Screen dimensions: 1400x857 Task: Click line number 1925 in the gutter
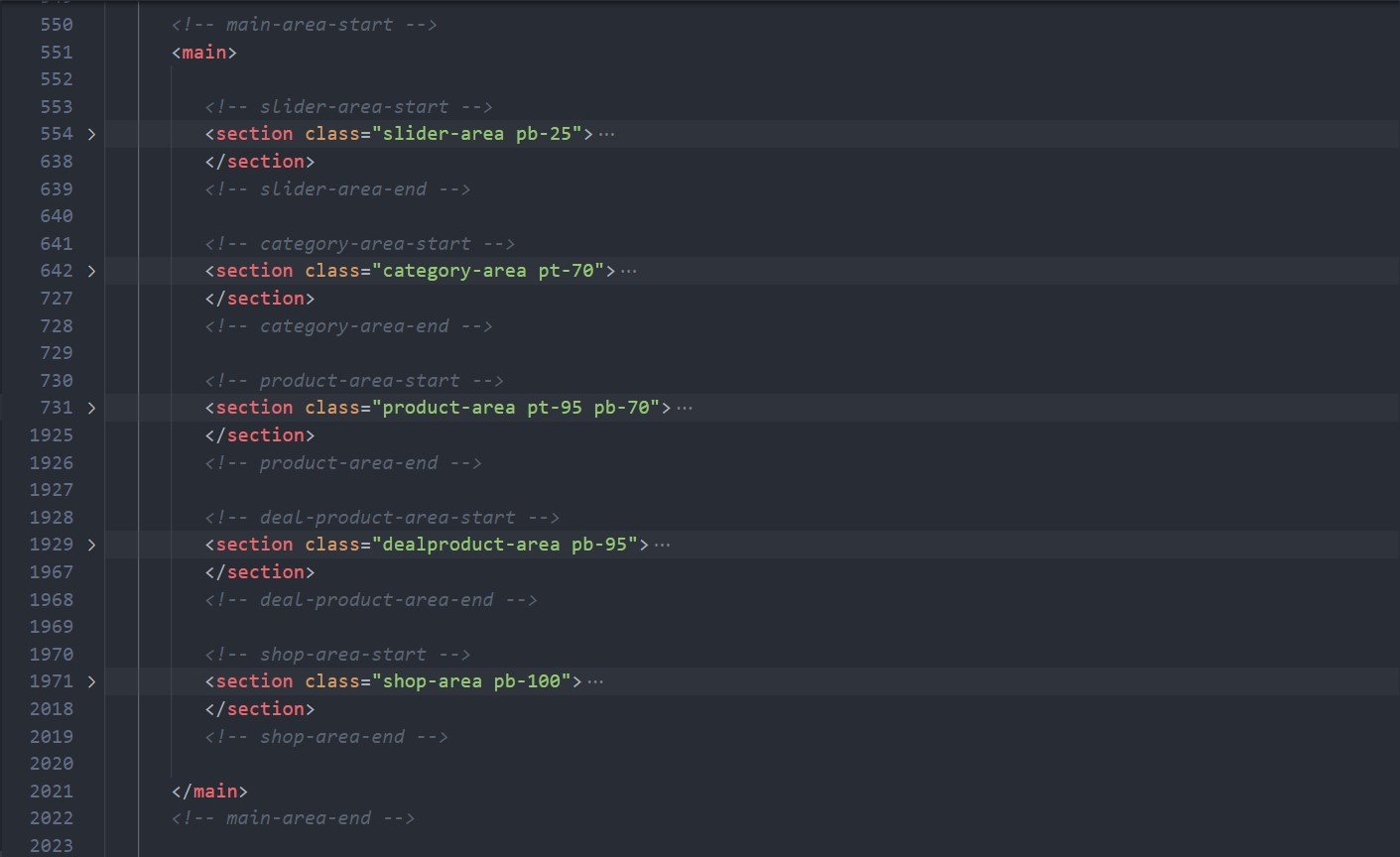tap(51, 434)
